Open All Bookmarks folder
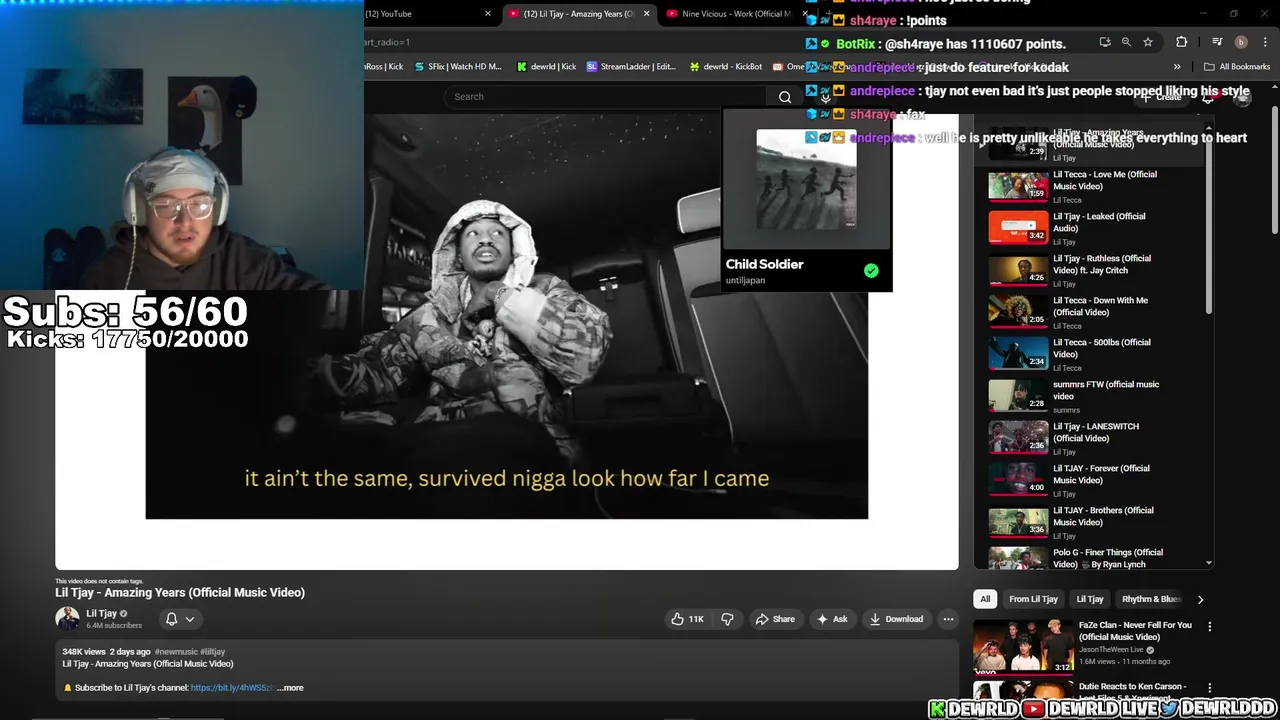The height and width of the screenshot is (720, 1280). pyautogui.click(x=1237, y=67)
